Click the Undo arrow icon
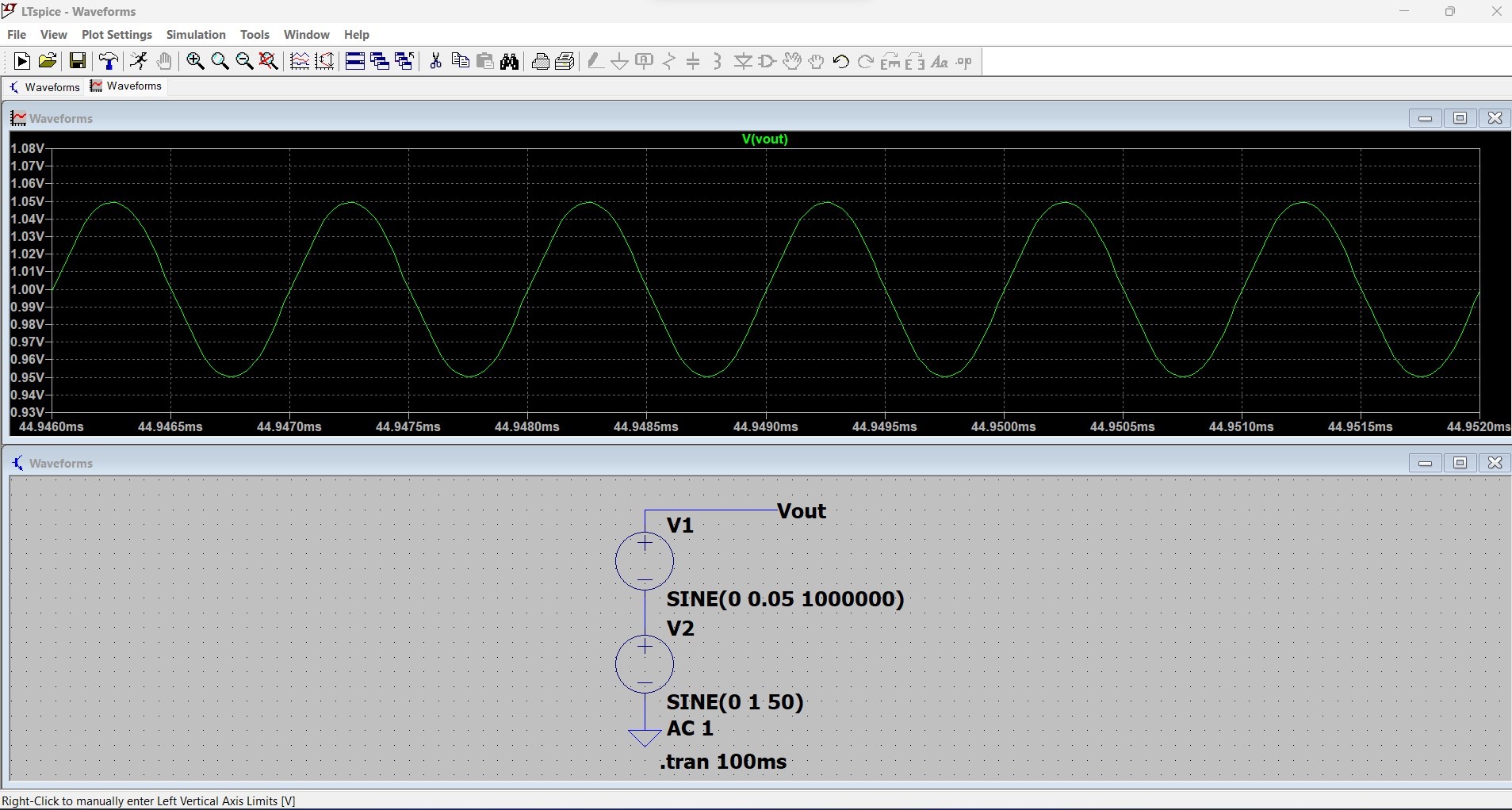 coord(841,62)
